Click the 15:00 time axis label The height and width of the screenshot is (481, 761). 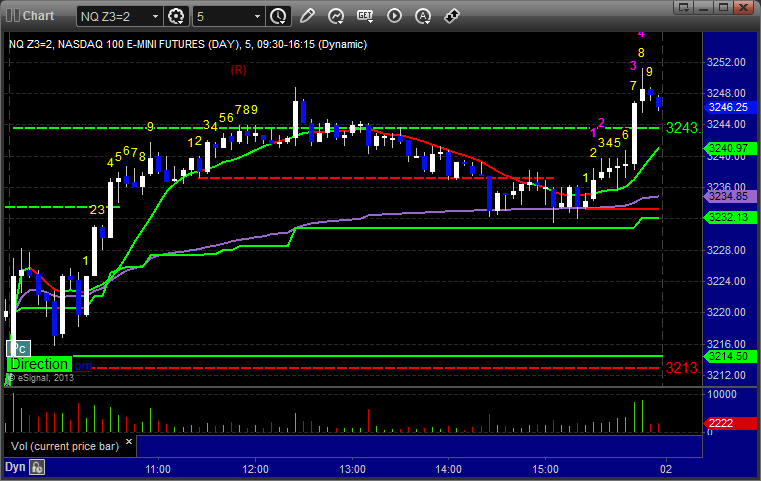tap(546, 469)
